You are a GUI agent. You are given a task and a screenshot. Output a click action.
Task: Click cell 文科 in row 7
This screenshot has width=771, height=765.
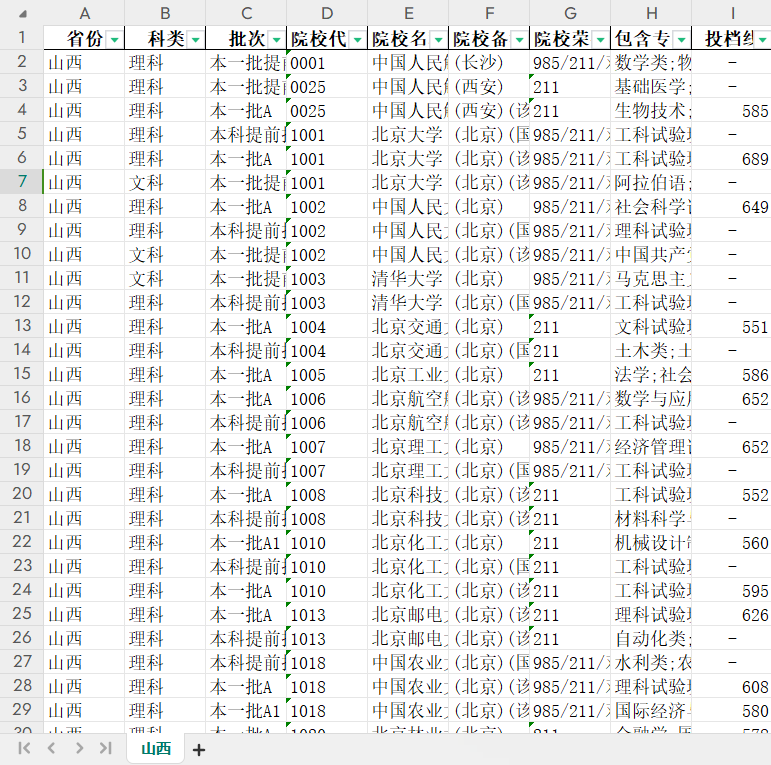coord(165,182)
